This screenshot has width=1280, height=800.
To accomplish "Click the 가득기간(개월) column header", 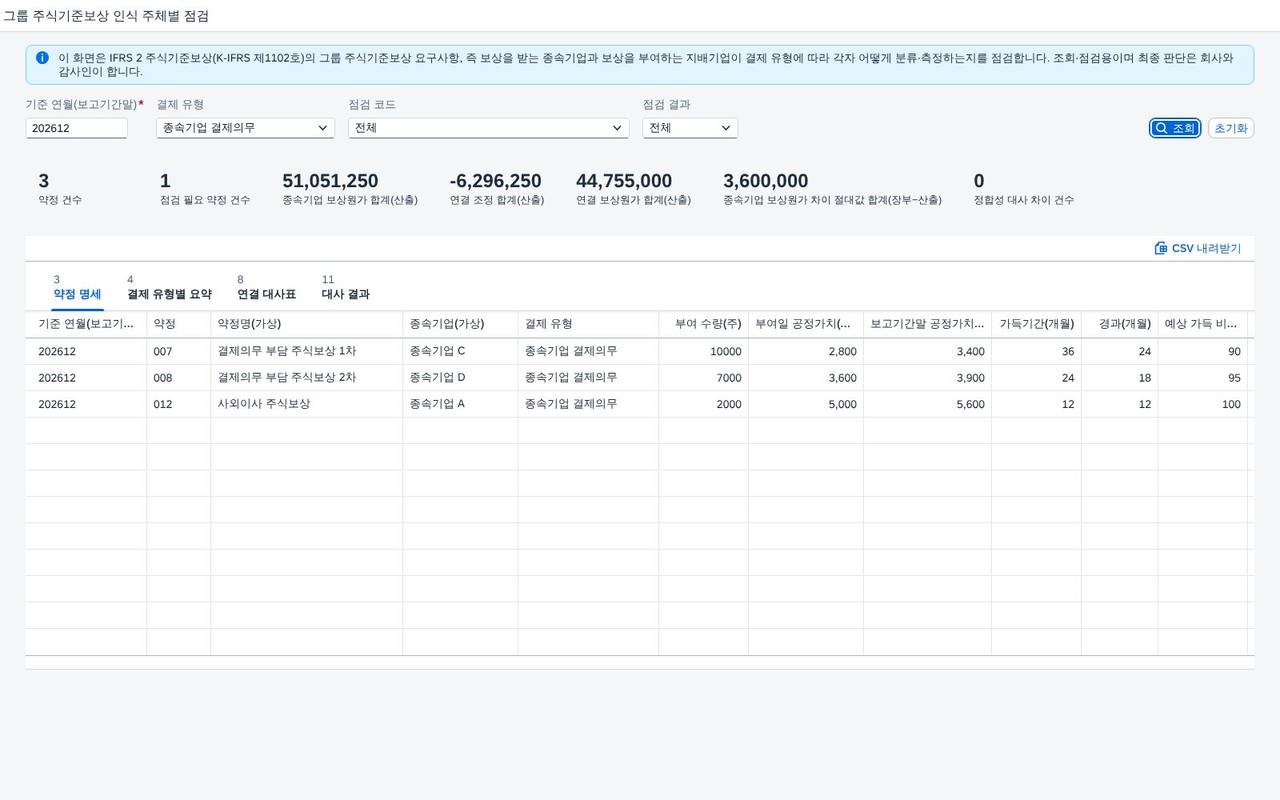I will point(1037,324).
